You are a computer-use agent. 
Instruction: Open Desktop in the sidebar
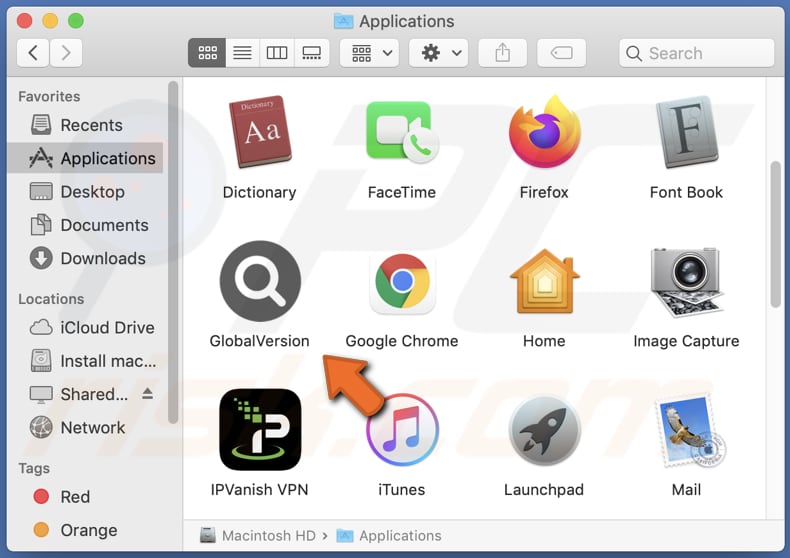point(85,191)
